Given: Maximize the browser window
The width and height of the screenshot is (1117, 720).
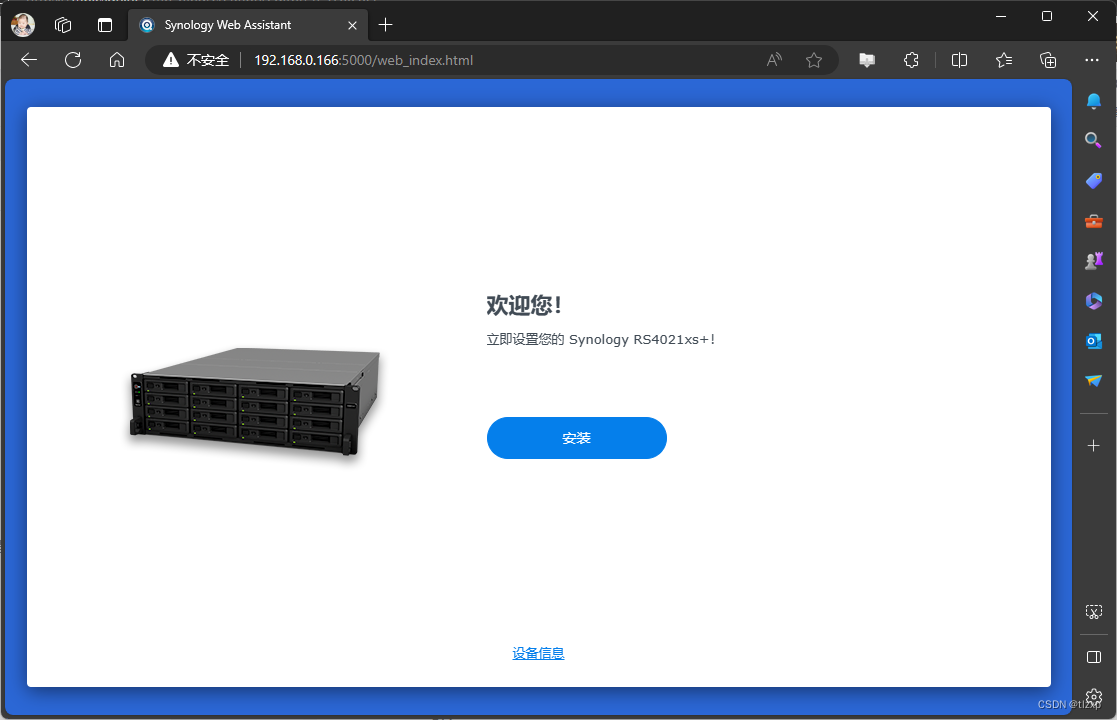Looking at the screenshot, I should coord(1046,16).
